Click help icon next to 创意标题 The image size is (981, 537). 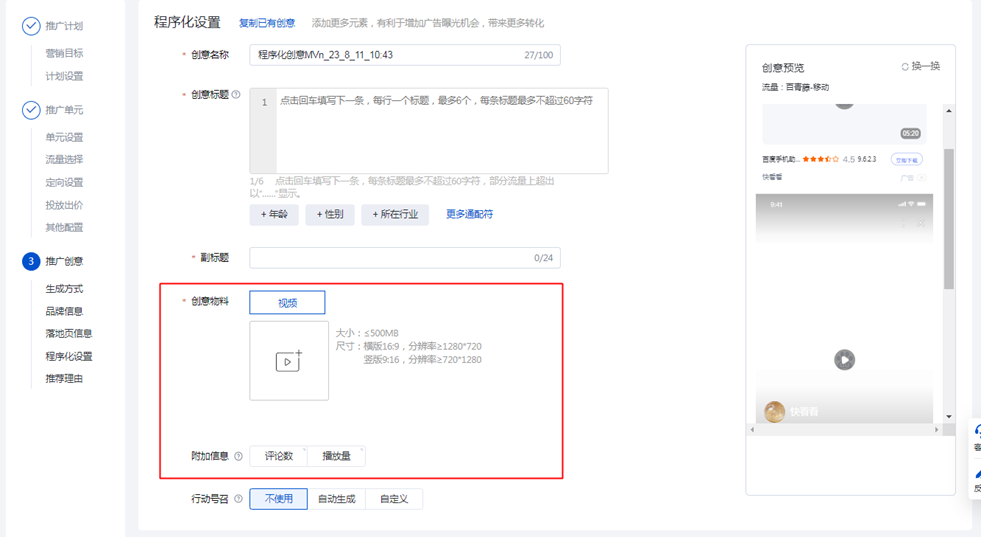pyautogui.click(x=236, y=95)
